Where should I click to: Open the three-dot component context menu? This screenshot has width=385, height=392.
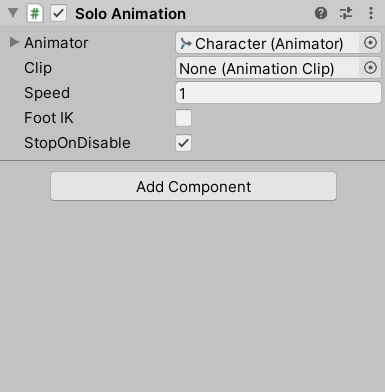371,13
